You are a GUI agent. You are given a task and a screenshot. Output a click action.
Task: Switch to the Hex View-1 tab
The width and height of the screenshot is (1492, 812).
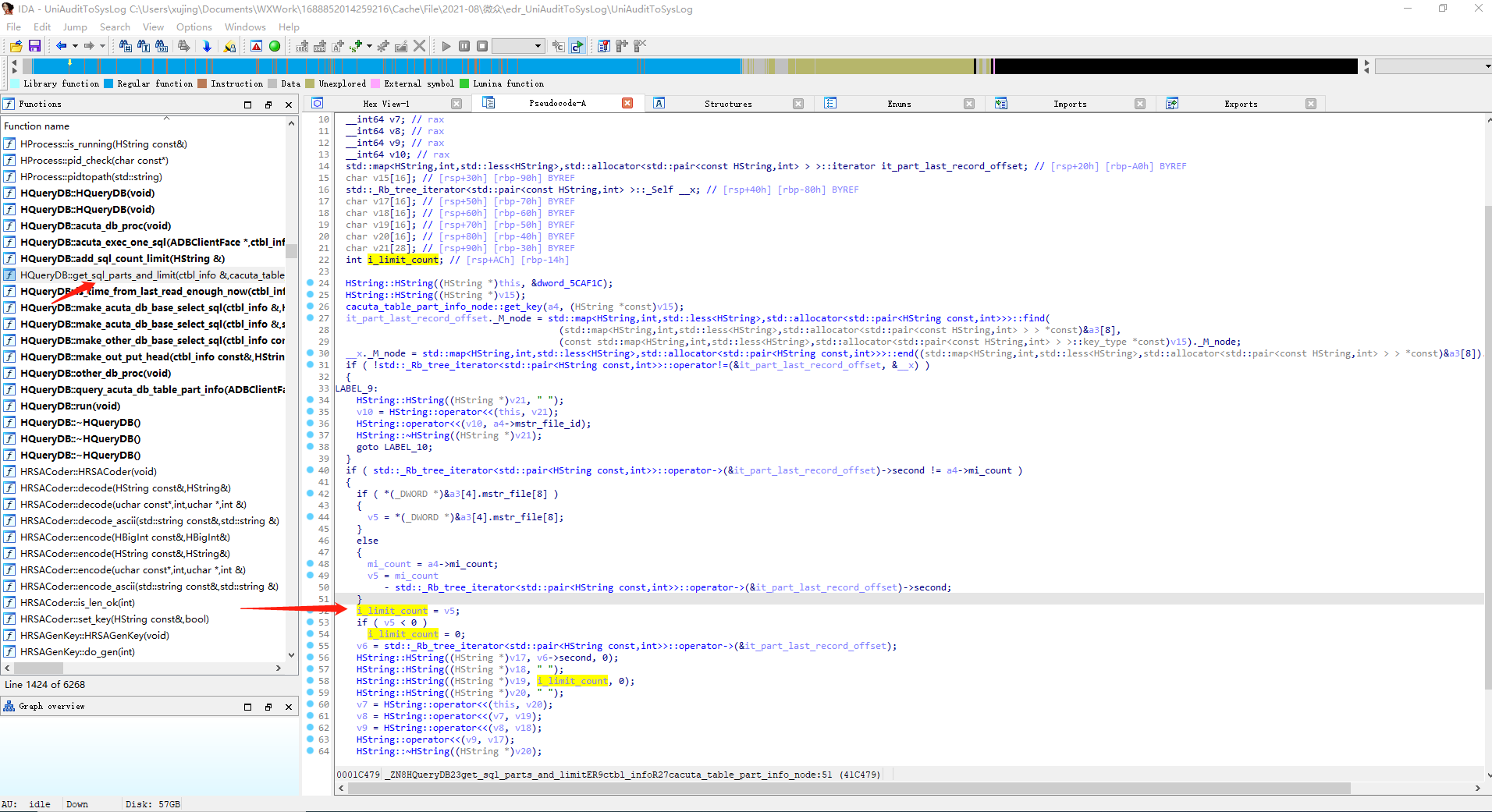386,104
